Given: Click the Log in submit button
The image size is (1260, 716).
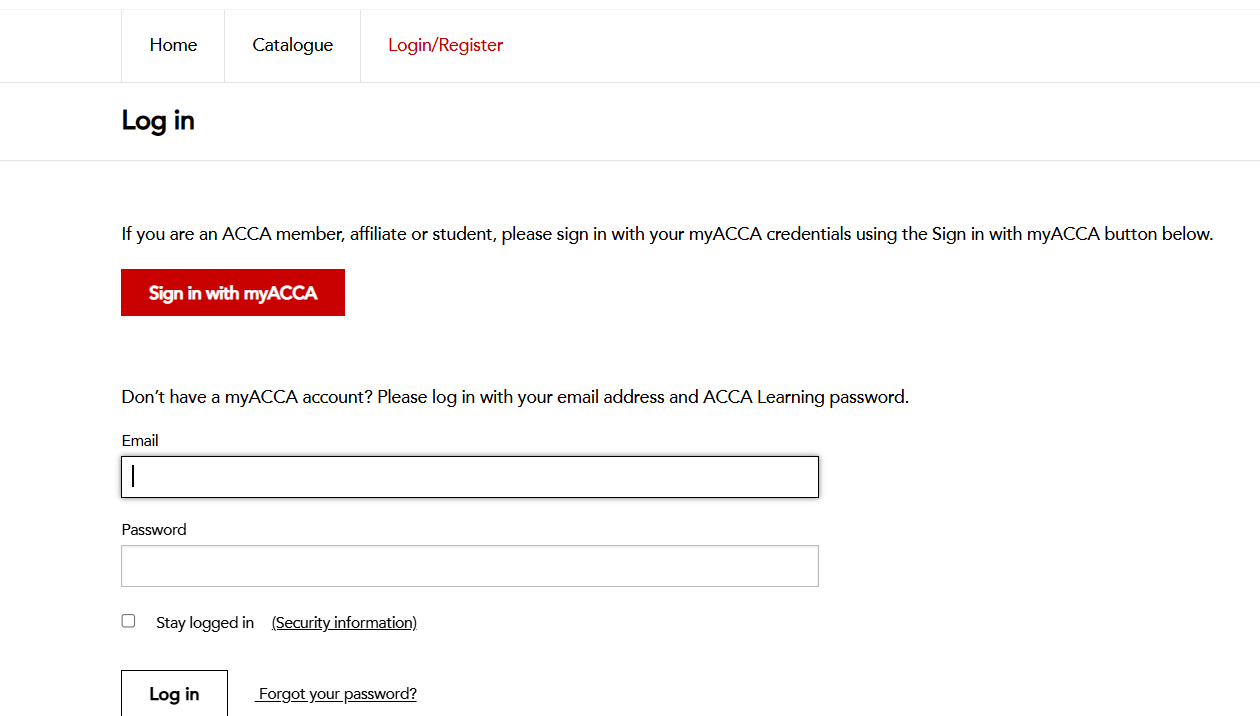Looking at the screenshot, I should coord(174,693).
